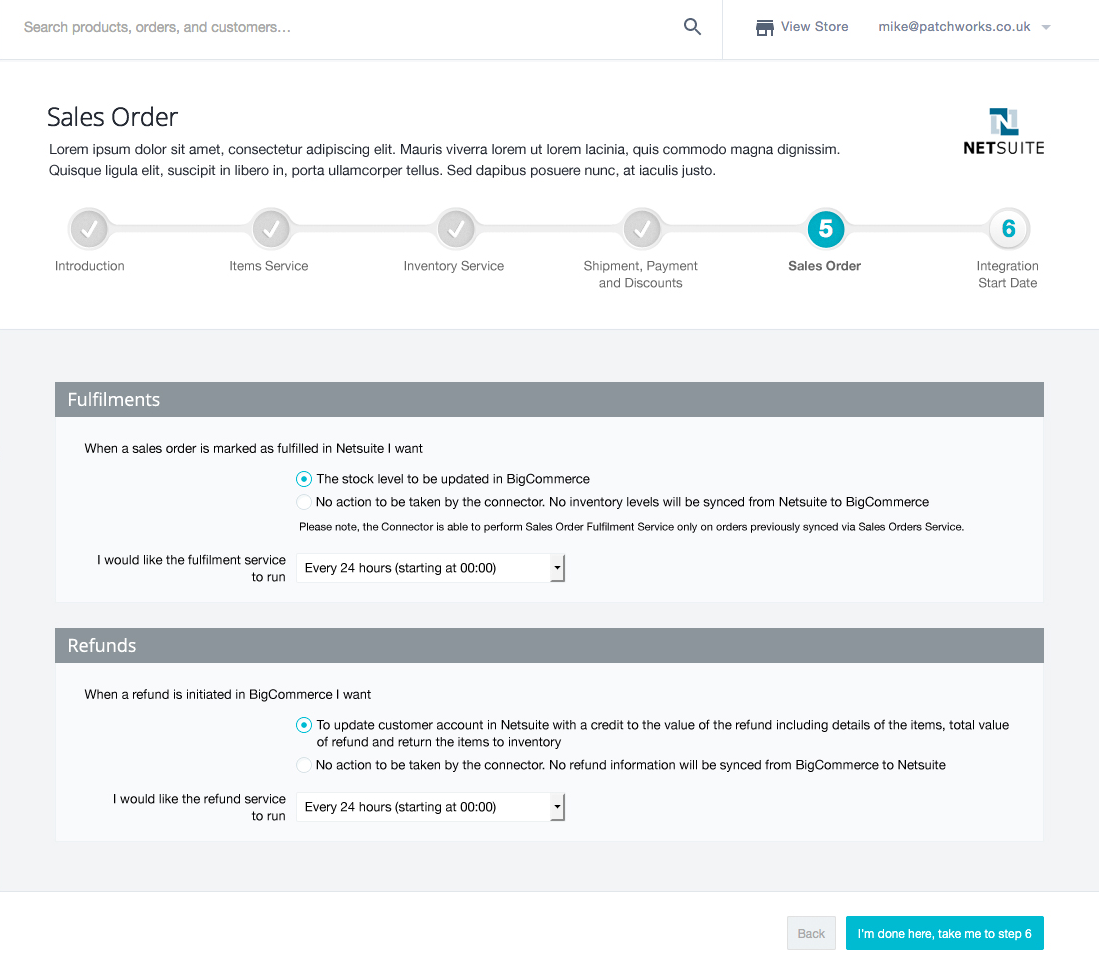Select update customer account with credit option
Viewport: 1100px width, 964px height.
[x=304, y=725]
